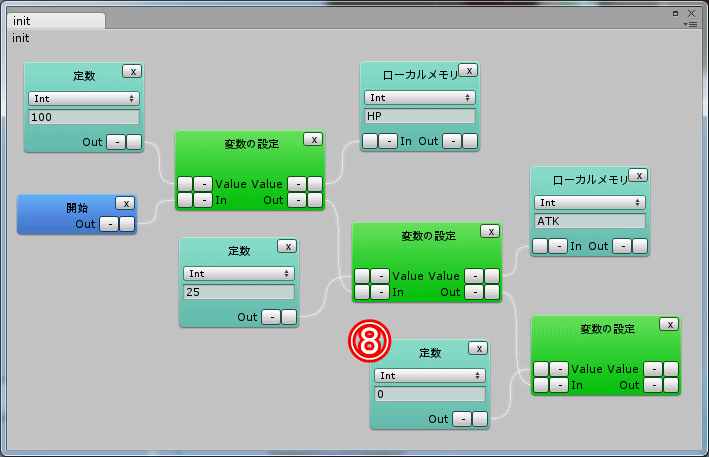Click the output port of 定数 25 node

289,317
